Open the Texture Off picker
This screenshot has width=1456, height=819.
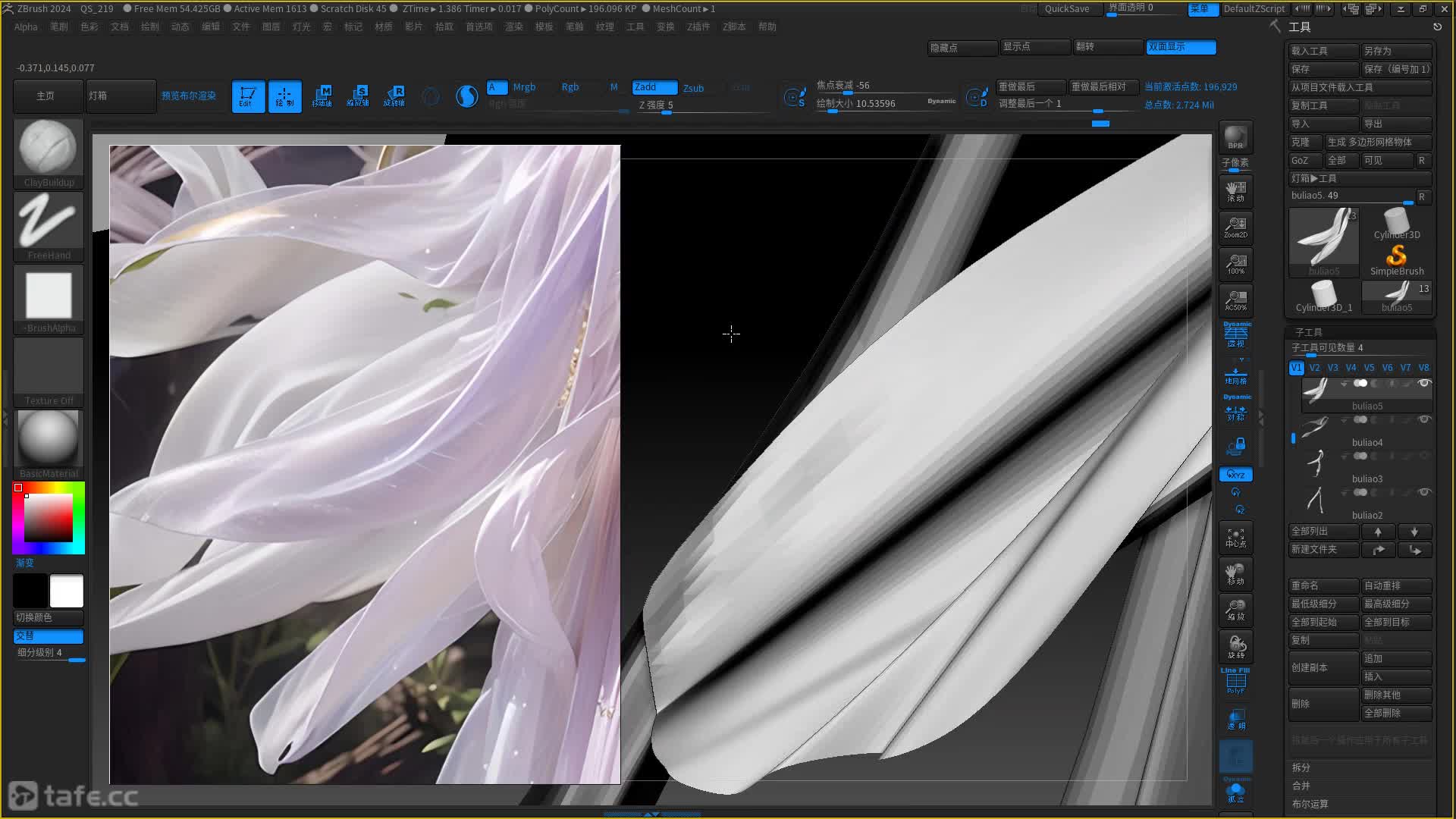pyautogui.click(x=49, y=372)
